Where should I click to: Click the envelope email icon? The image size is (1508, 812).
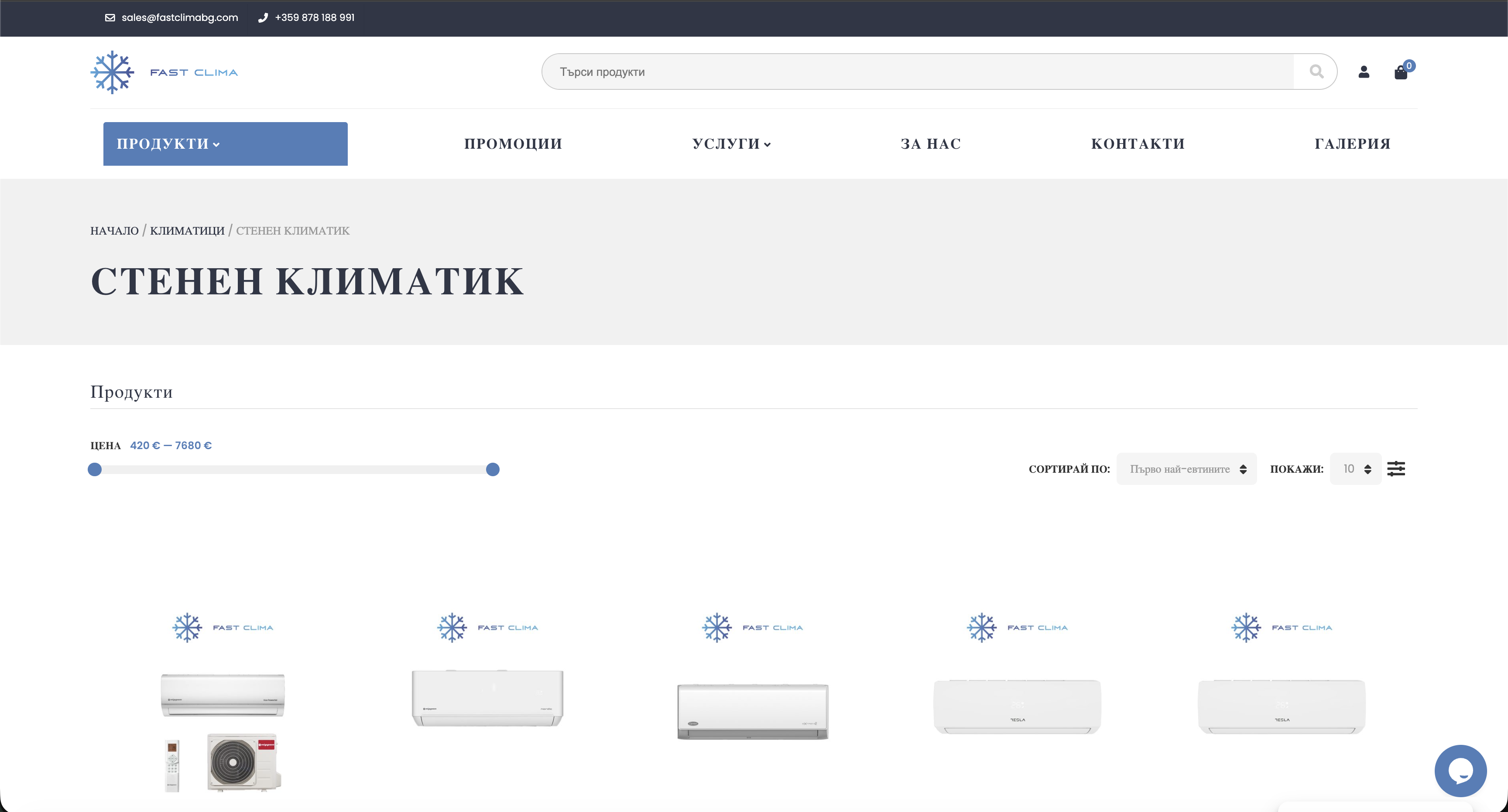pos(110,17)
